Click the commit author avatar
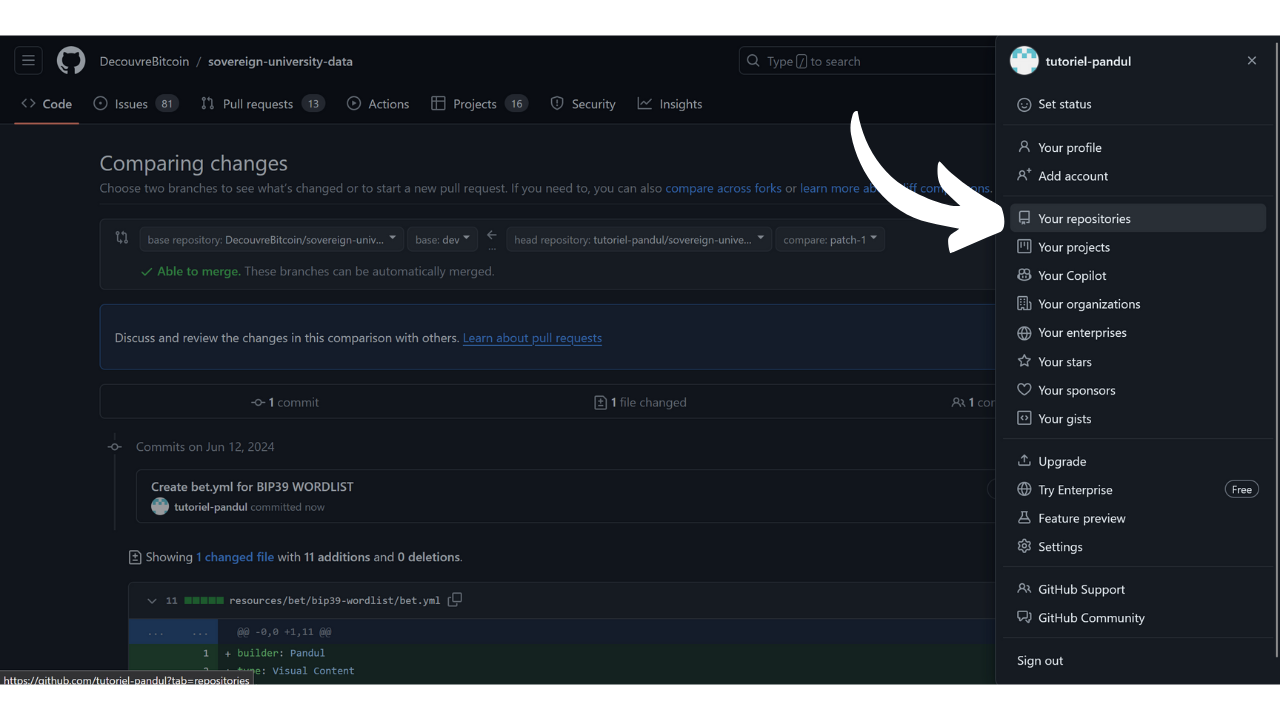 pos(160,507)
